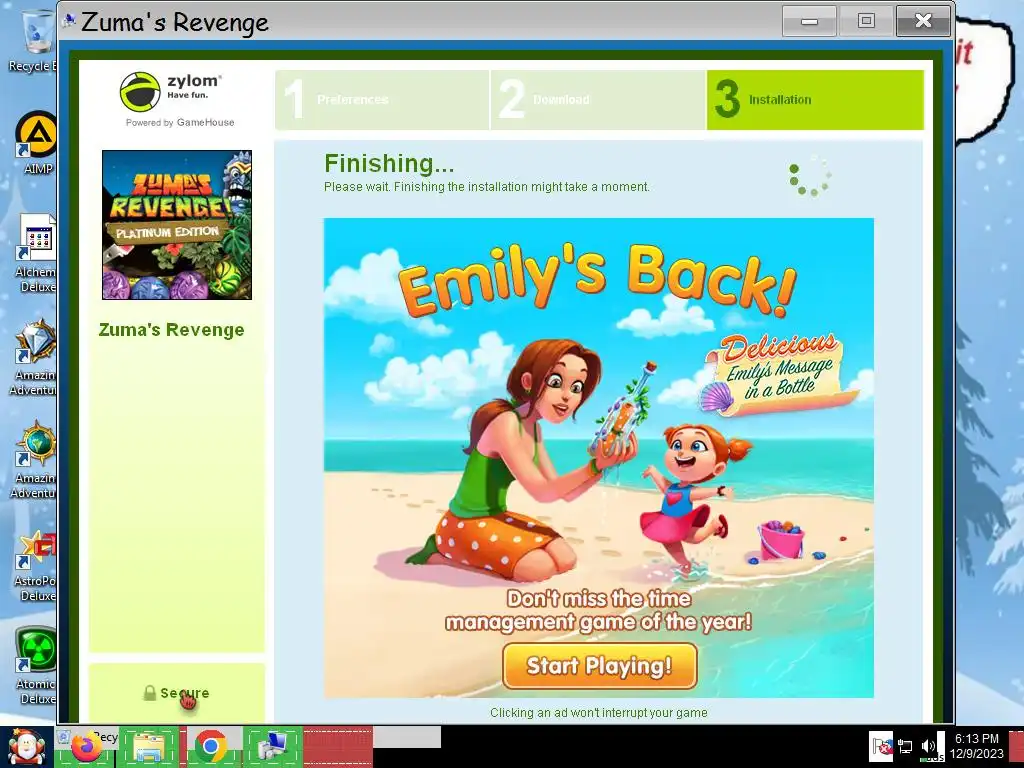Click the Finishing... heading
This screenshot has width=1024, height=768.
(x=389, y=163)
